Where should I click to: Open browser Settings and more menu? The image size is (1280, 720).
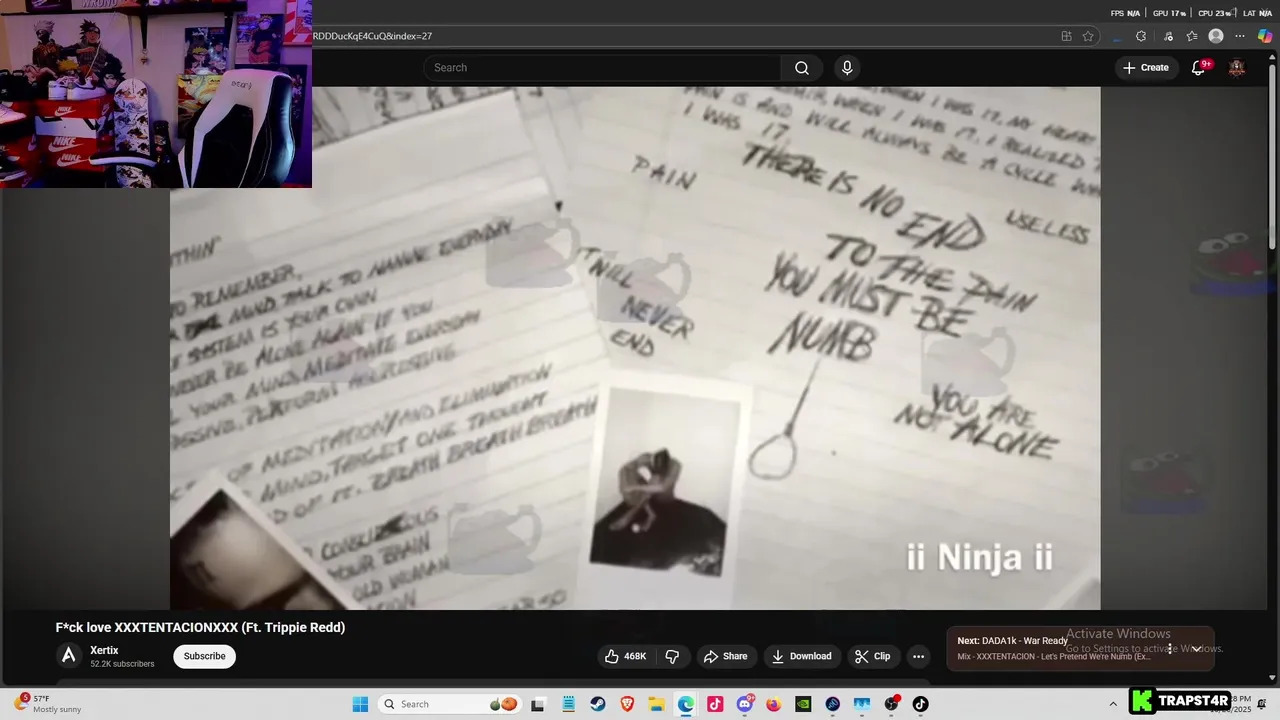coord(1240,36)
